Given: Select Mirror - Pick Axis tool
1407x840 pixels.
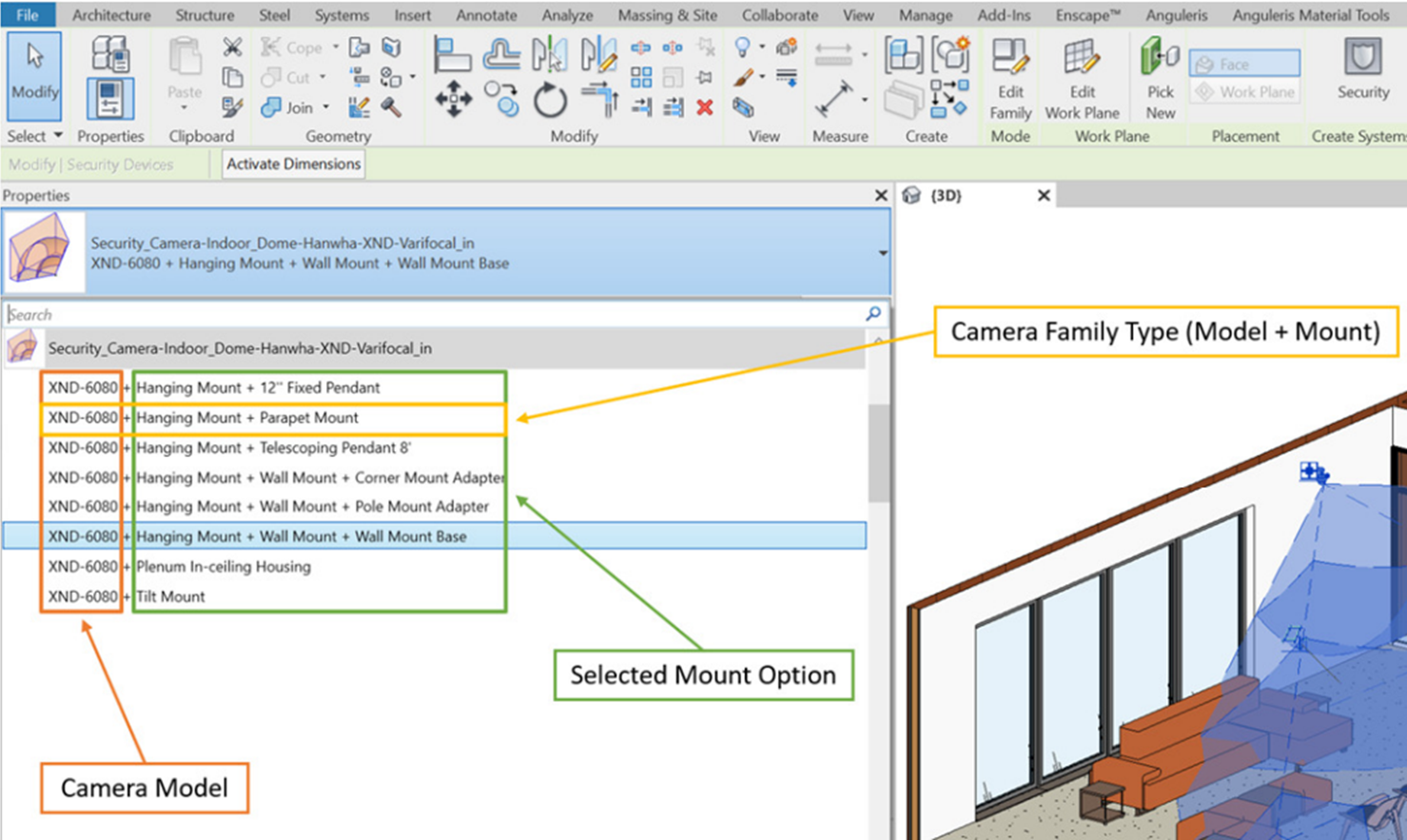Looking at the screenshot, I should pos(549,55).
